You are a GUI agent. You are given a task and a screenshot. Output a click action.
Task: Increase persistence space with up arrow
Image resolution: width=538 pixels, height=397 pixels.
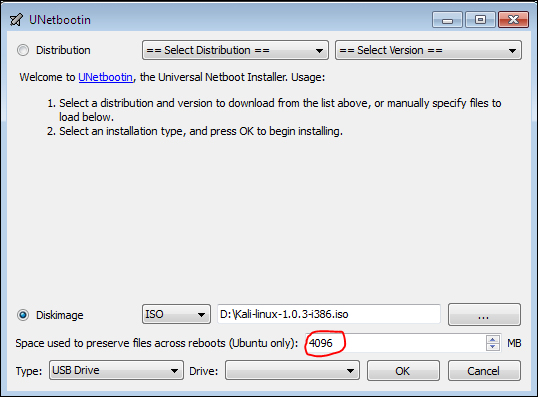pyautogui.click(x=493, y=339)
